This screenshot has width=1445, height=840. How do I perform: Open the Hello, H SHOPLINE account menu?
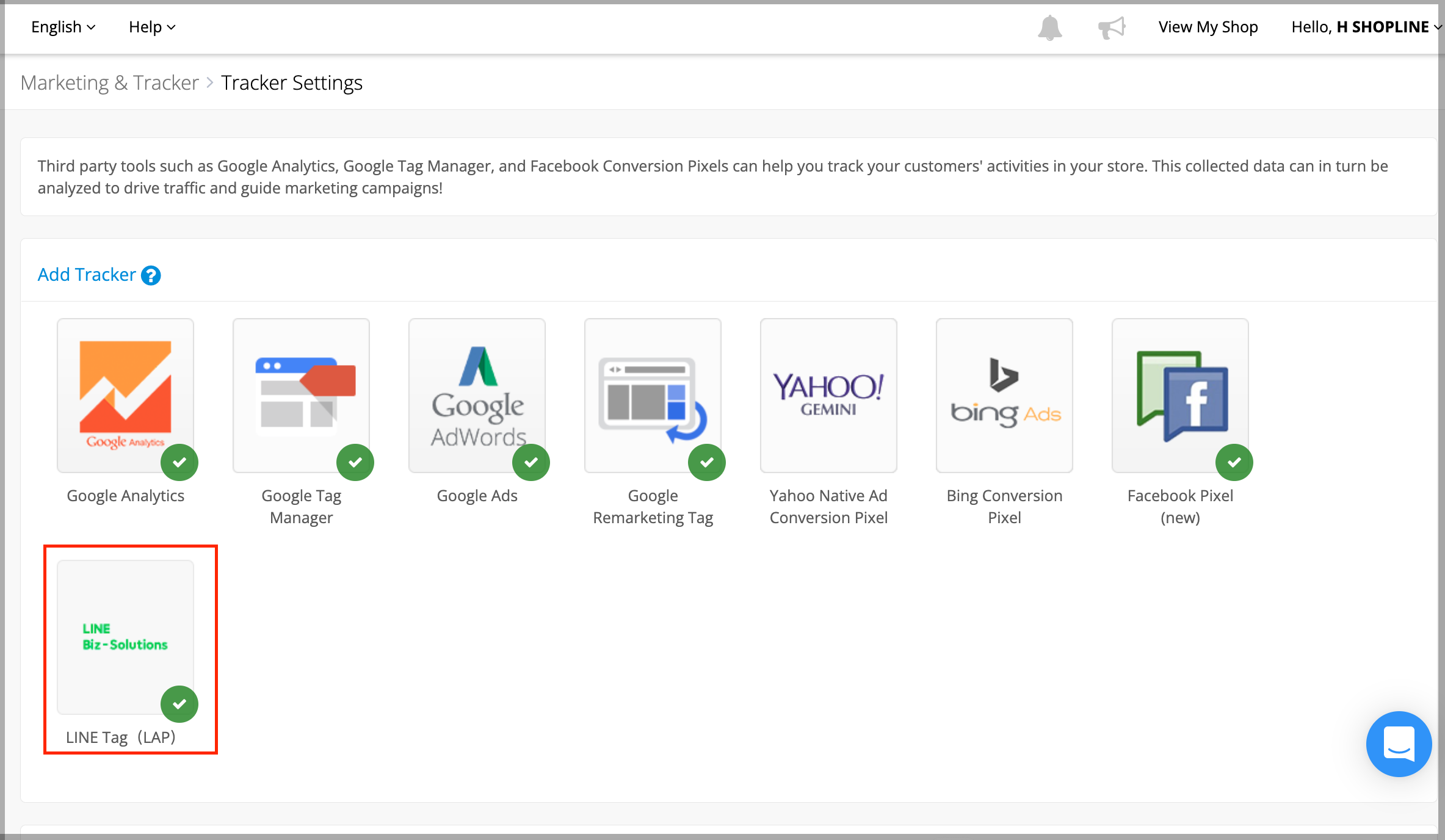coord(1367,27)
